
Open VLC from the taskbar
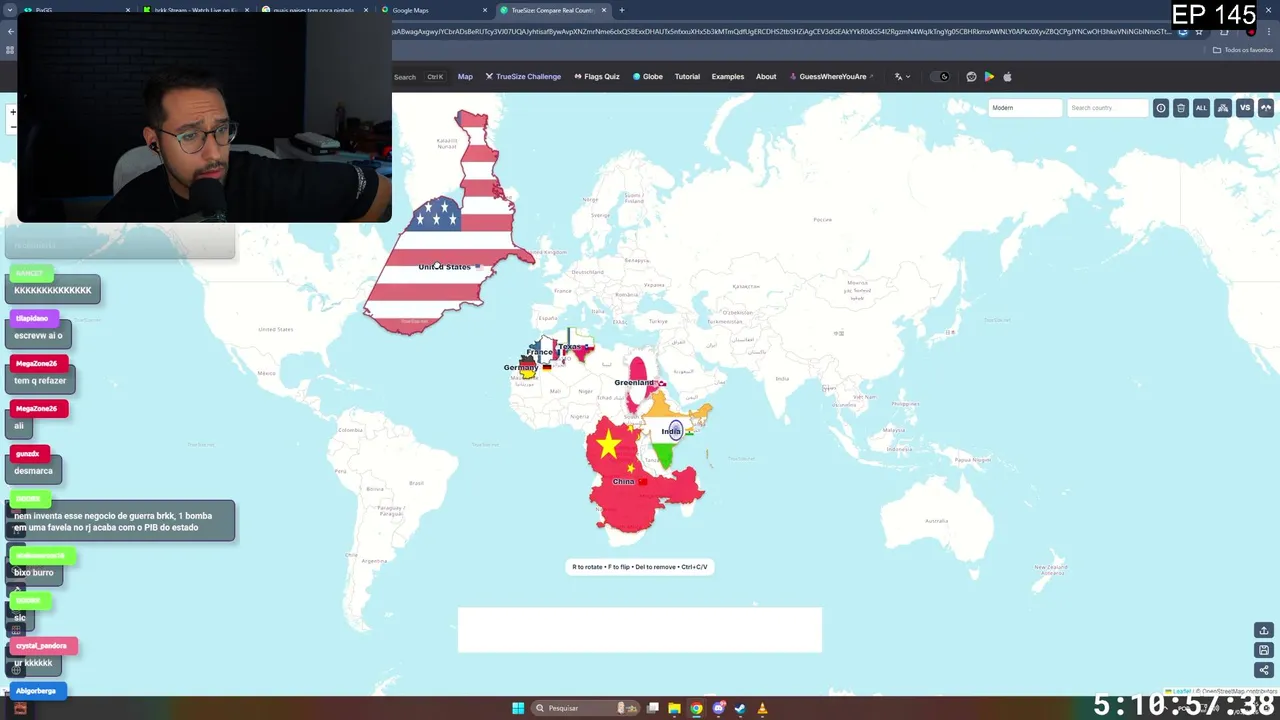762,708
